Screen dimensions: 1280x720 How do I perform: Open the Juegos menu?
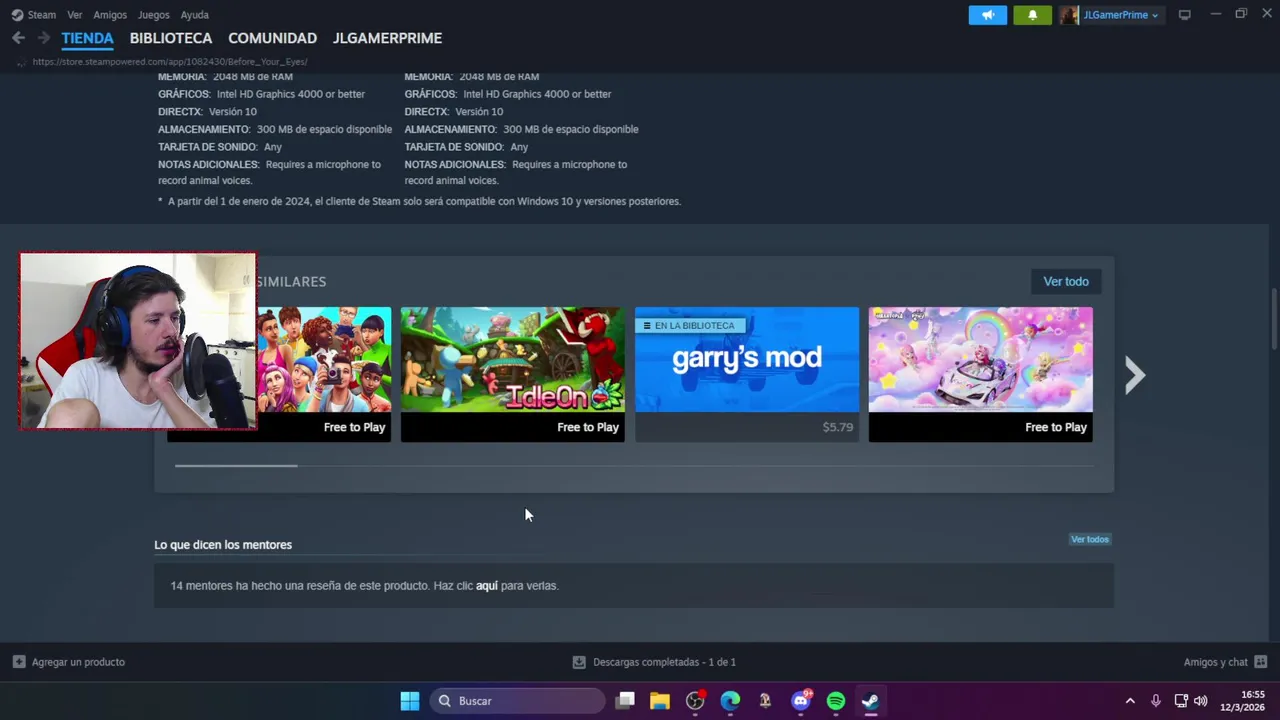(x=153, y=15)
